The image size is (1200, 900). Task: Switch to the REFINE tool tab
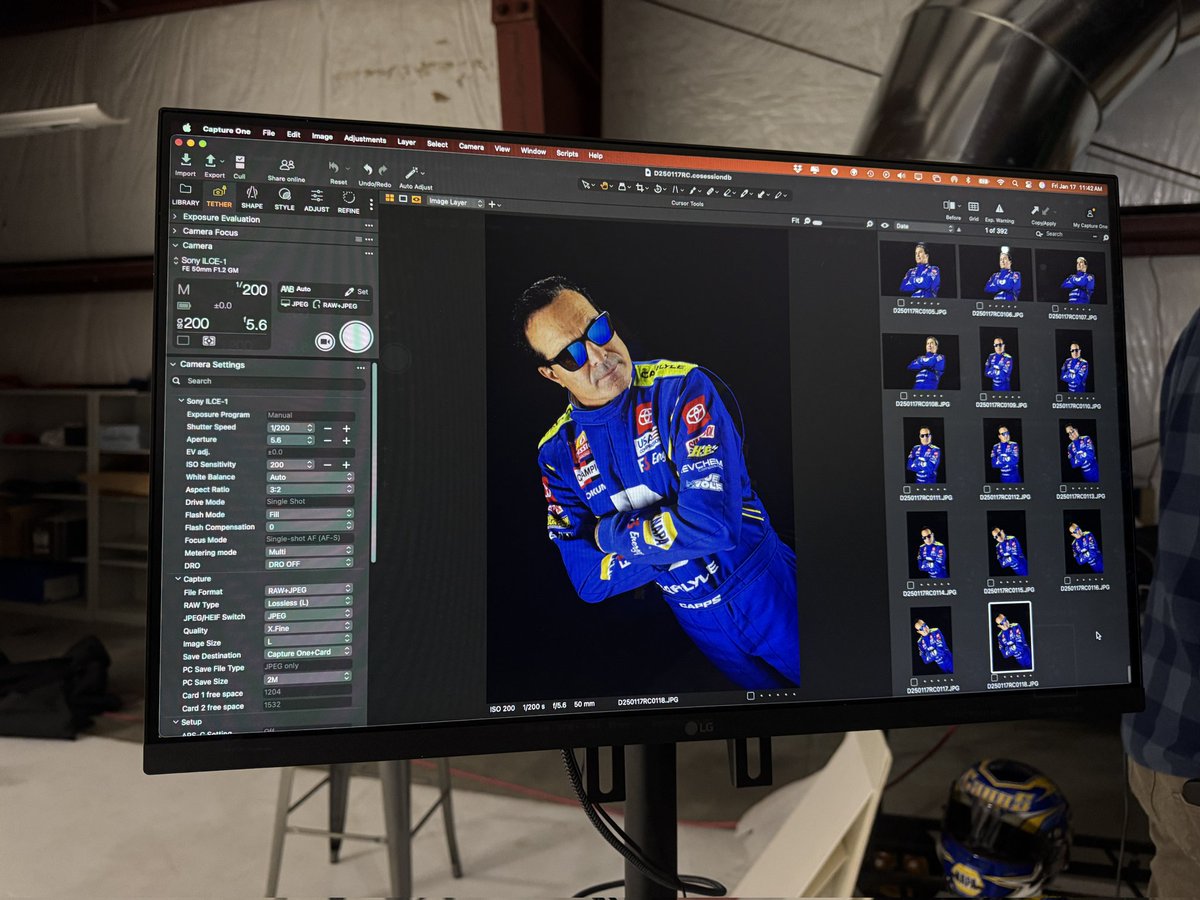pyautogui.click(x=348, y=202)
